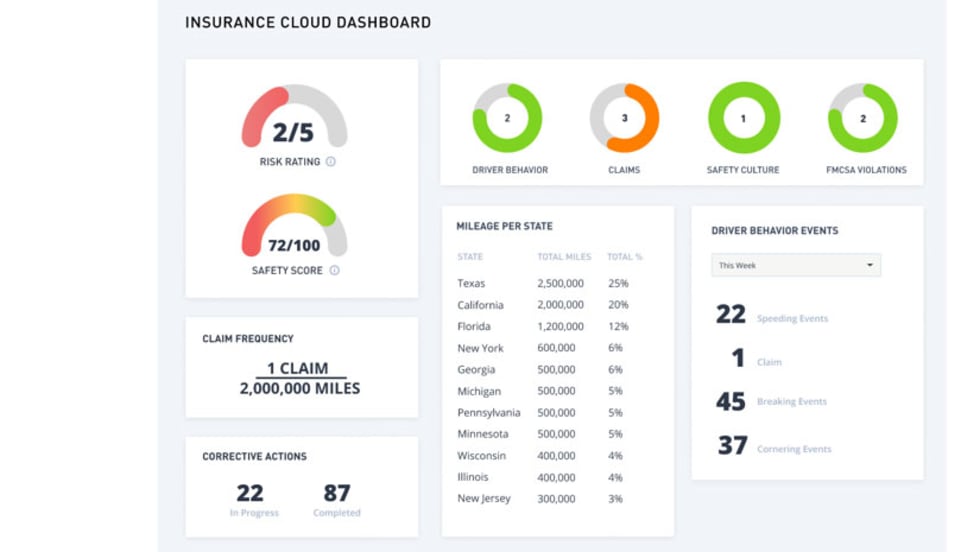Screen dimensions: 980x552
Task: Select the Texas row in mileage table
Action: pyautogui.click(x=552, y=284)
